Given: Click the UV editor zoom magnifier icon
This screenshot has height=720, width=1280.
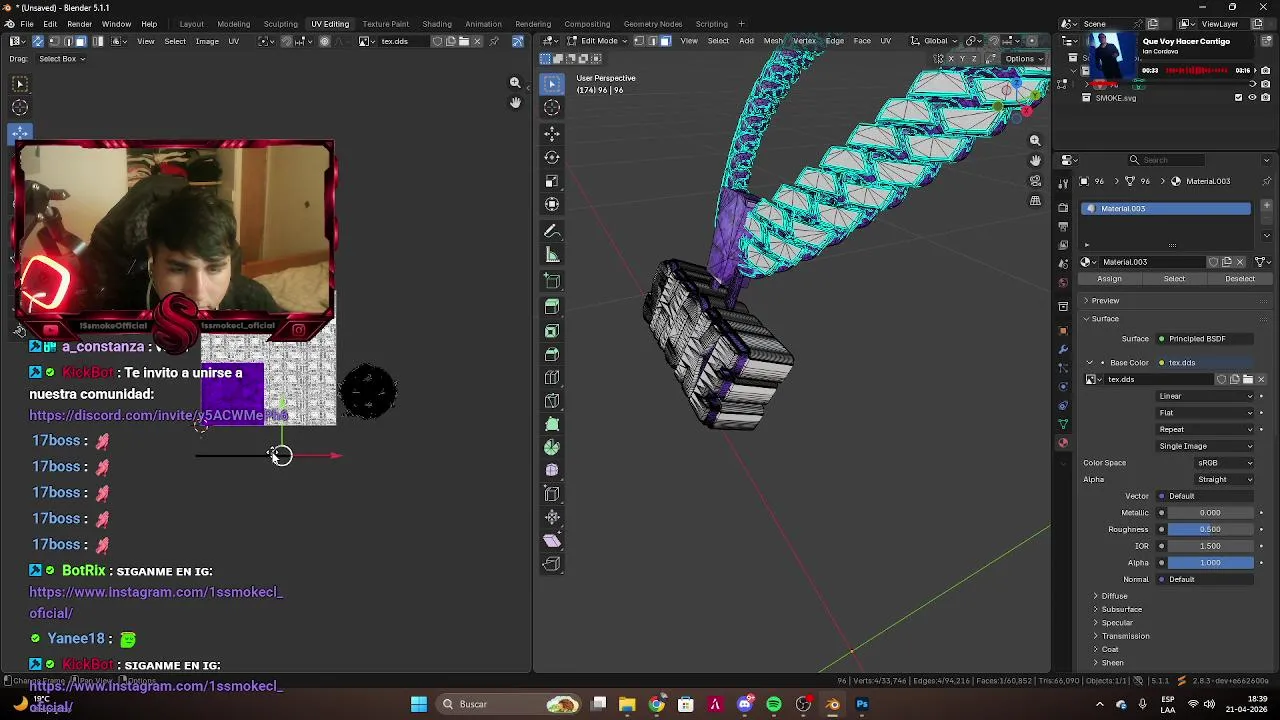Looking at the screenshot, I should click(515, 83).
